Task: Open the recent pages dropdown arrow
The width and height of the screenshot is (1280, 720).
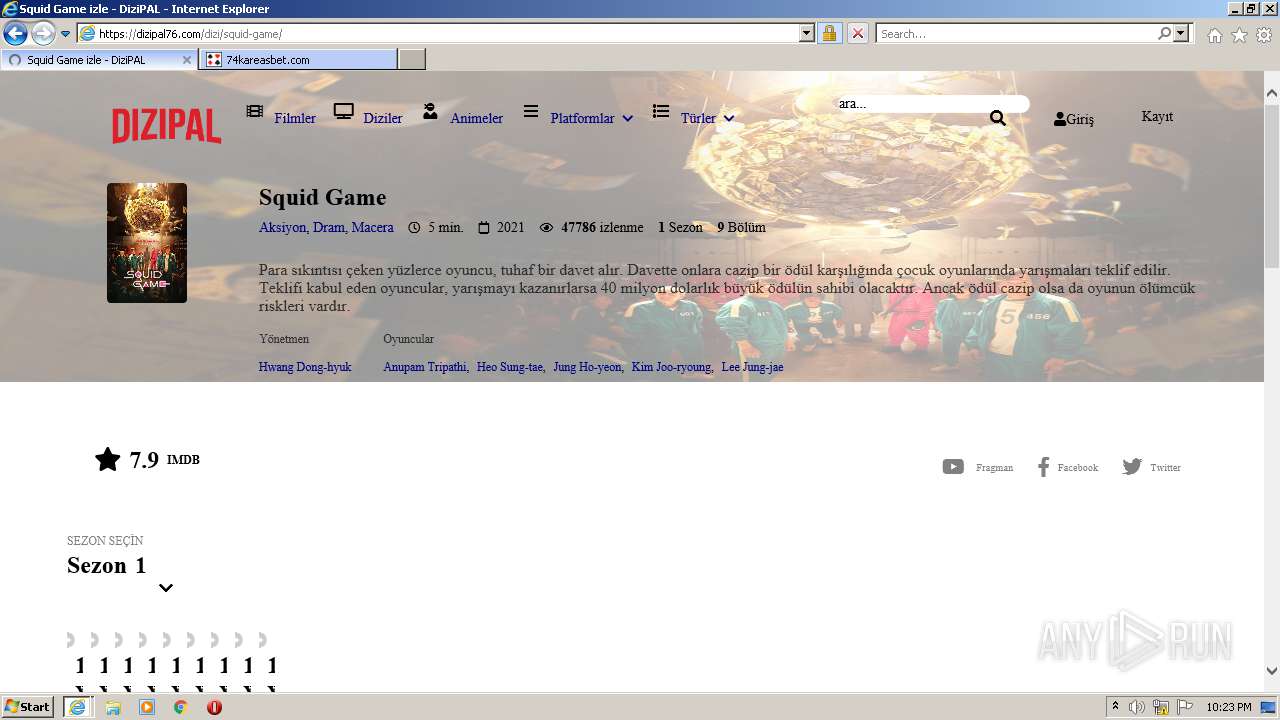Action: point(65,34)
